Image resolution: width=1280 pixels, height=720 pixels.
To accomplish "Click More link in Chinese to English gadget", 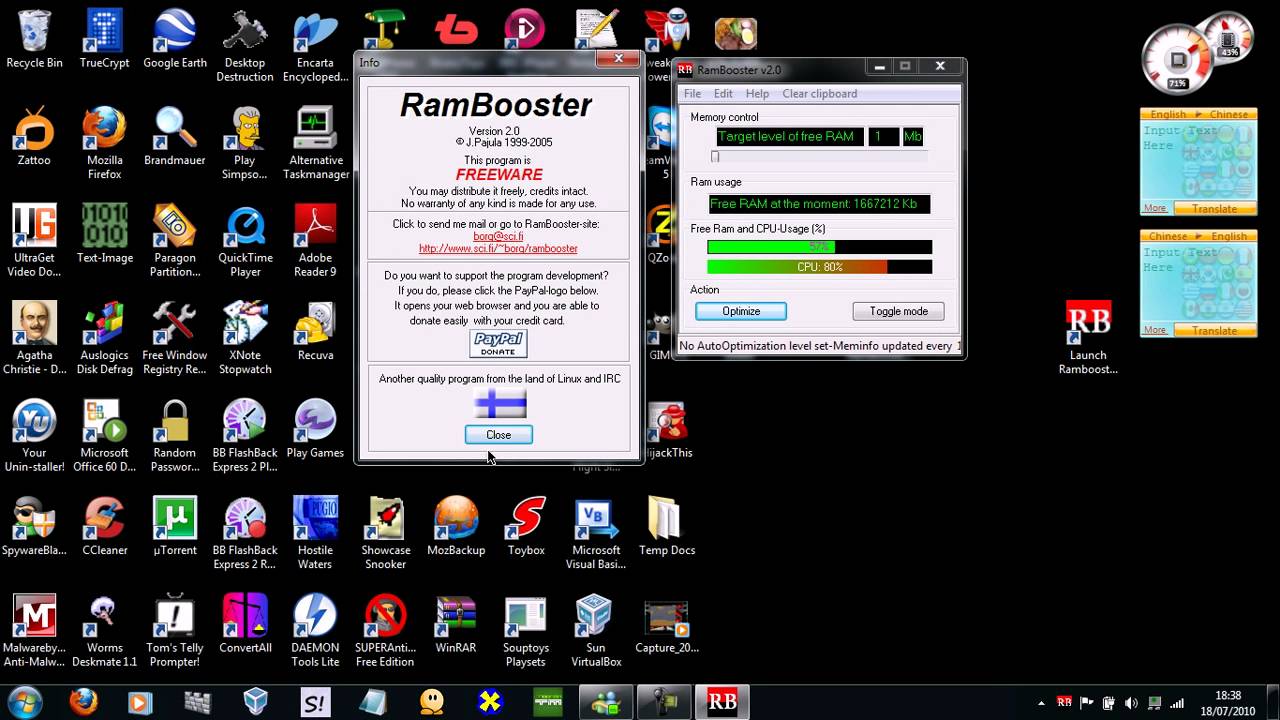I will click(1155, 330).
